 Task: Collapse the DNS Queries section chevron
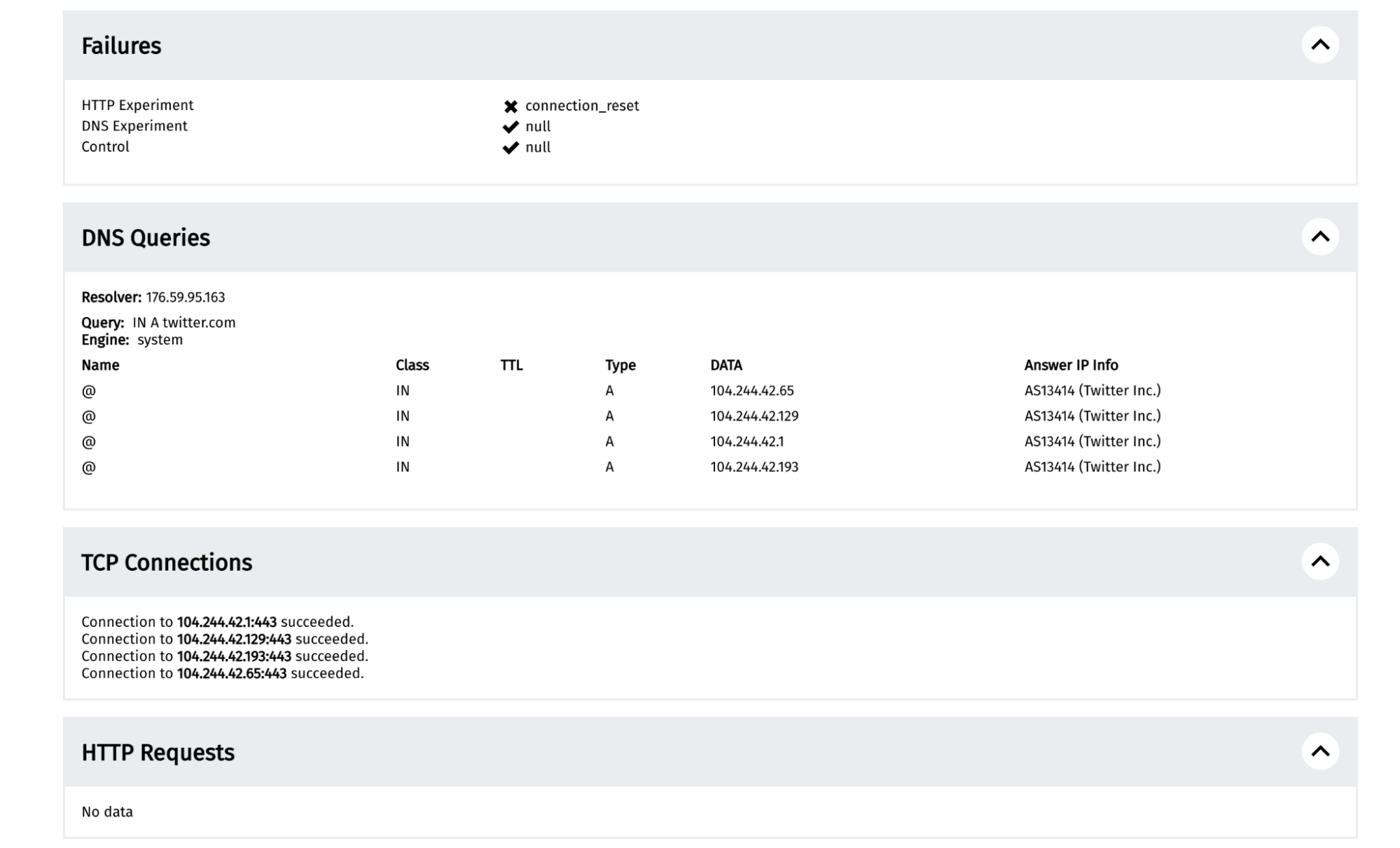tap(1319, 237)
